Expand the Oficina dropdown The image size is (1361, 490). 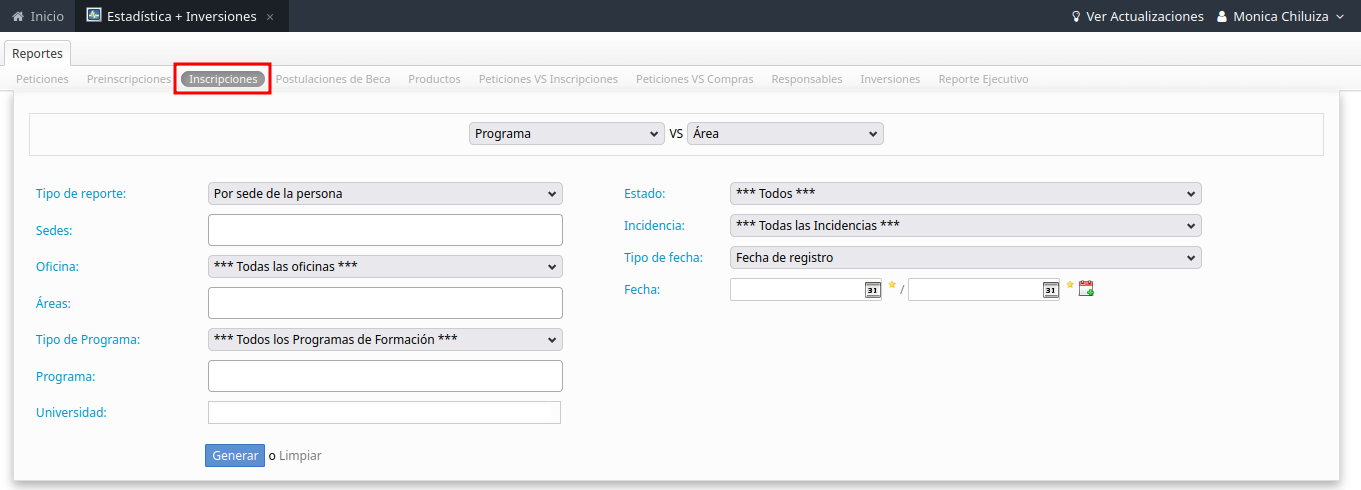pyautogui.click(x=385, y=266)
